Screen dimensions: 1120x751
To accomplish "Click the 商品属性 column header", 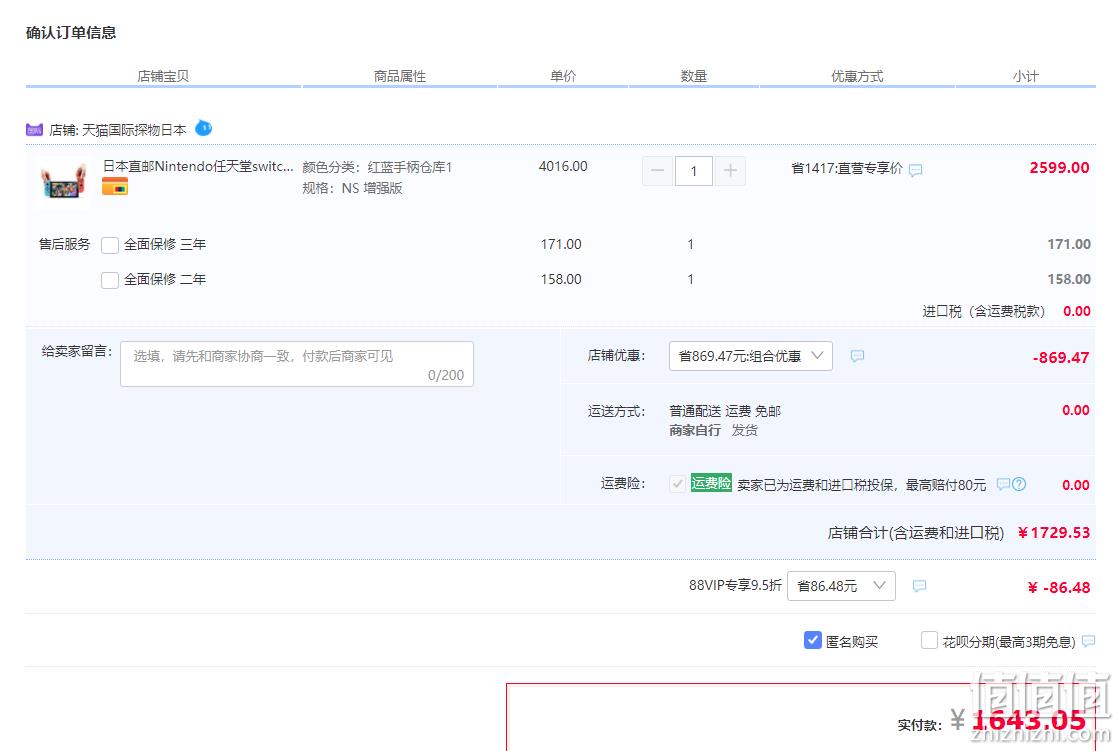I will (x=400, y=76).
